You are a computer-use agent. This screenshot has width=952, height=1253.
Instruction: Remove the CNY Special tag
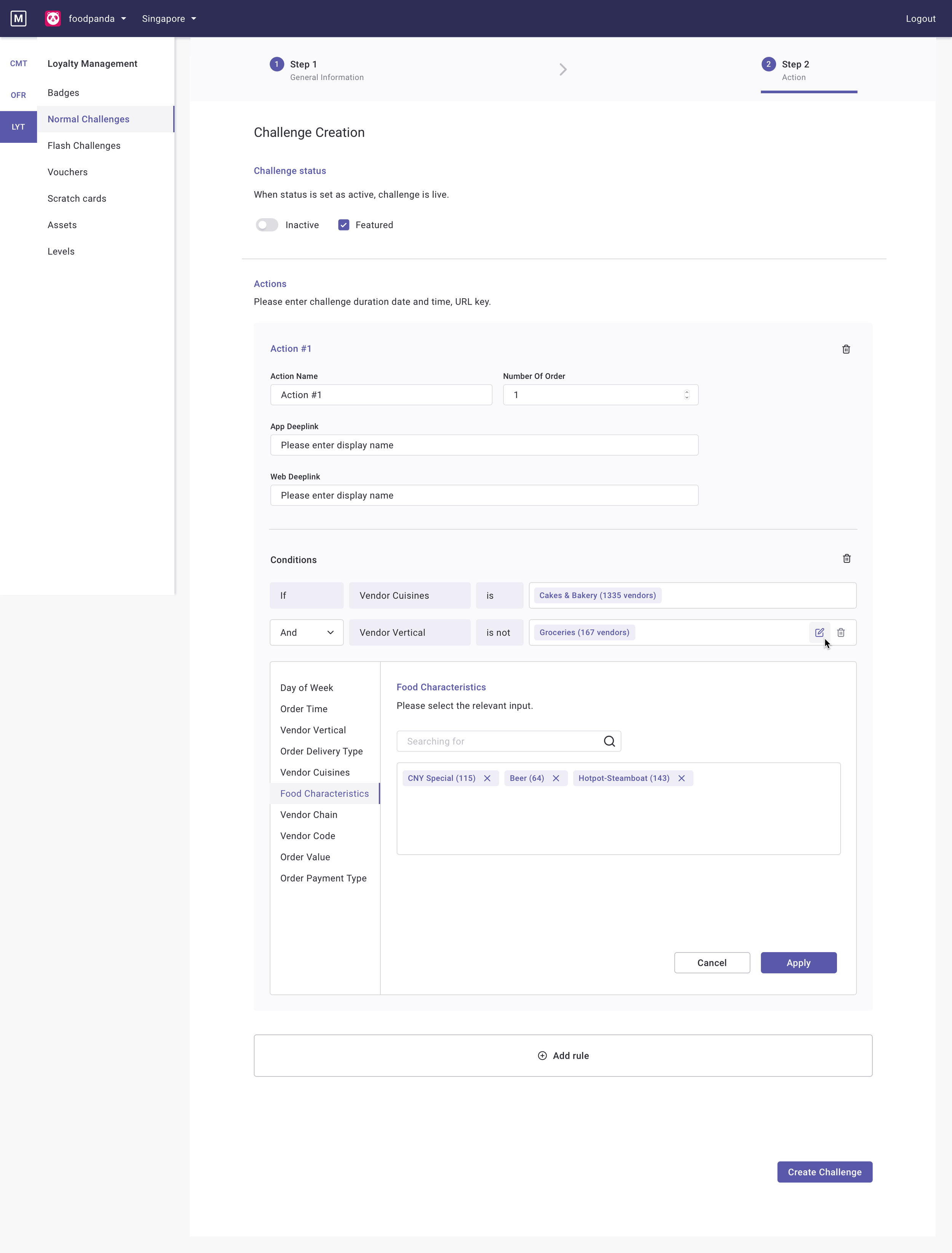click(487, 778)
